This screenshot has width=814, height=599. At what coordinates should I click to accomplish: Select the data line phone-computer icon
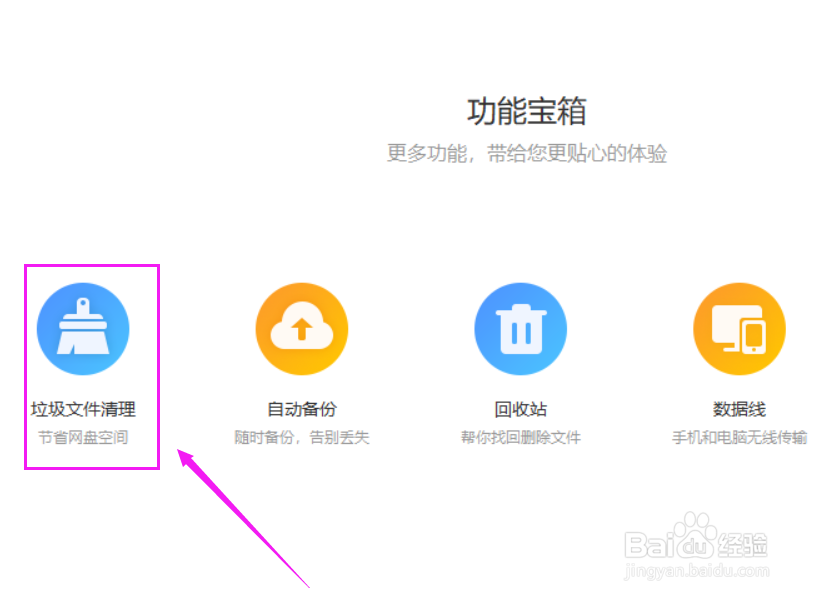point(738,326)
